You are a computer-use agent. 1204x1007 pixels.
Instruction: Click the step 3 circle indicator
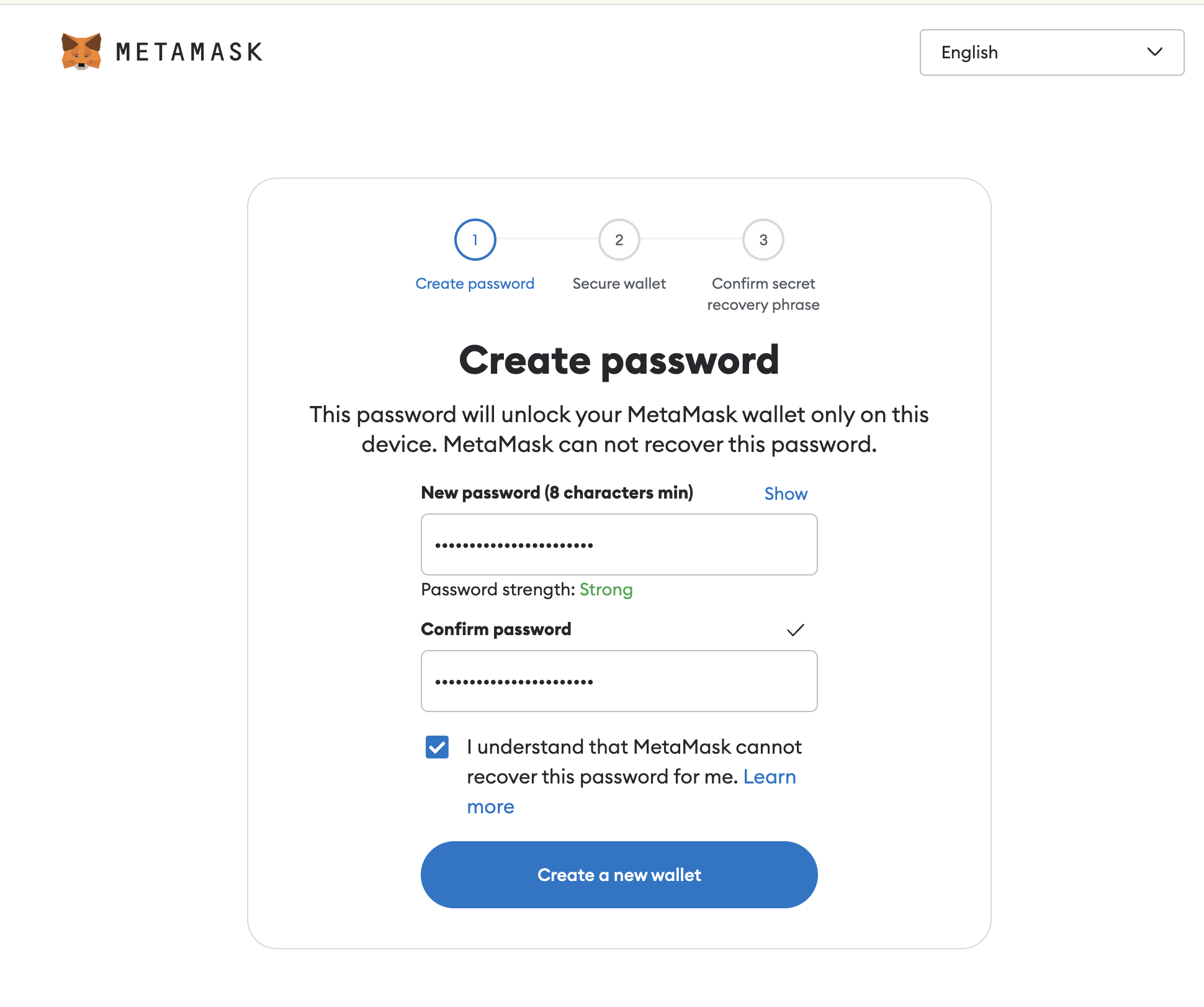[x=763, y=240]
